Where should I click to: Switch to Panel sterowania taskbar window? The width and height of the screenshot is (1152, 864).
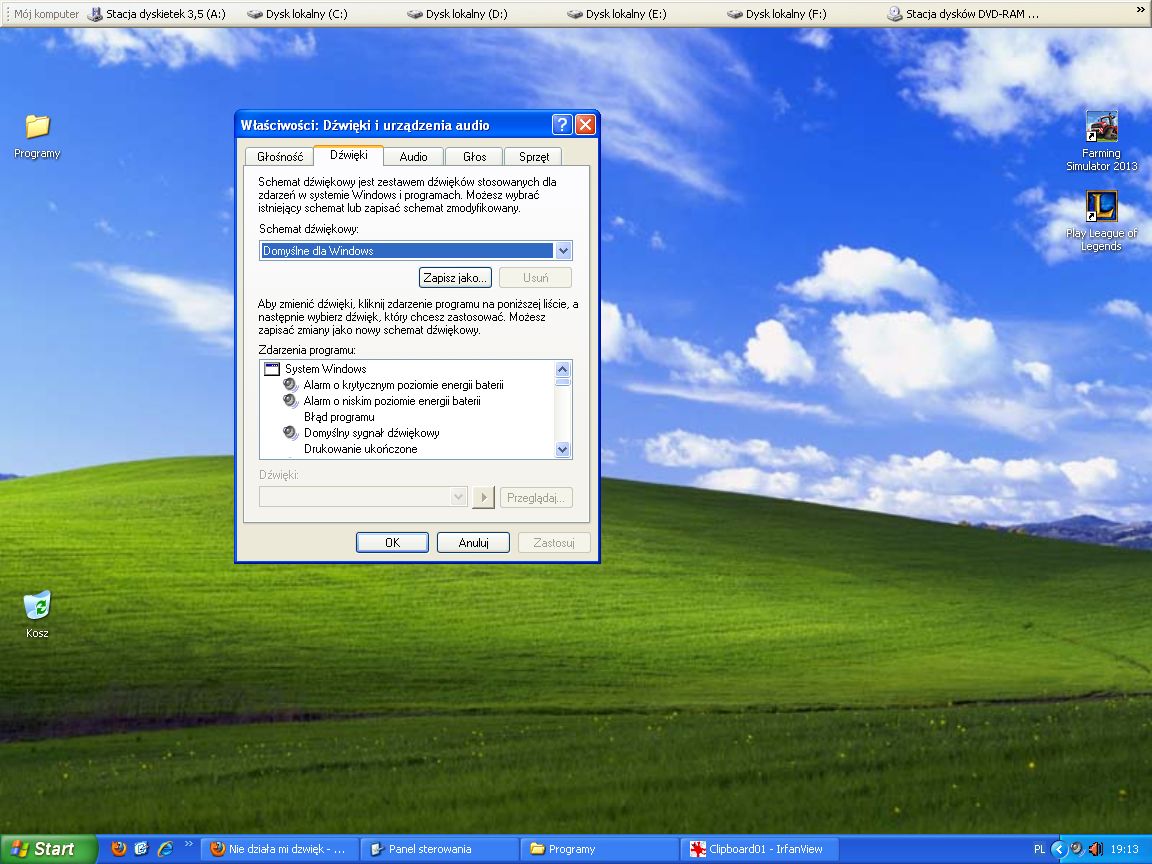point(439,849)
